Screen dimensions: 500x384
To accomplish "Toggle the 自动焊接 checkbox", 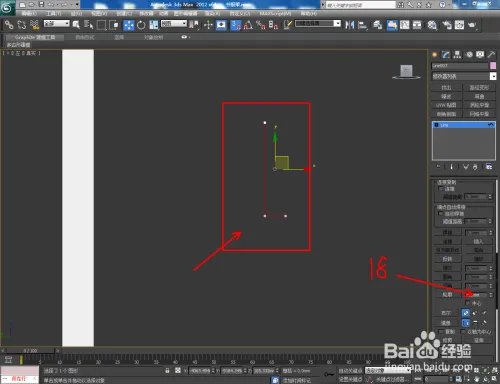I will click(x=441, y=213).
